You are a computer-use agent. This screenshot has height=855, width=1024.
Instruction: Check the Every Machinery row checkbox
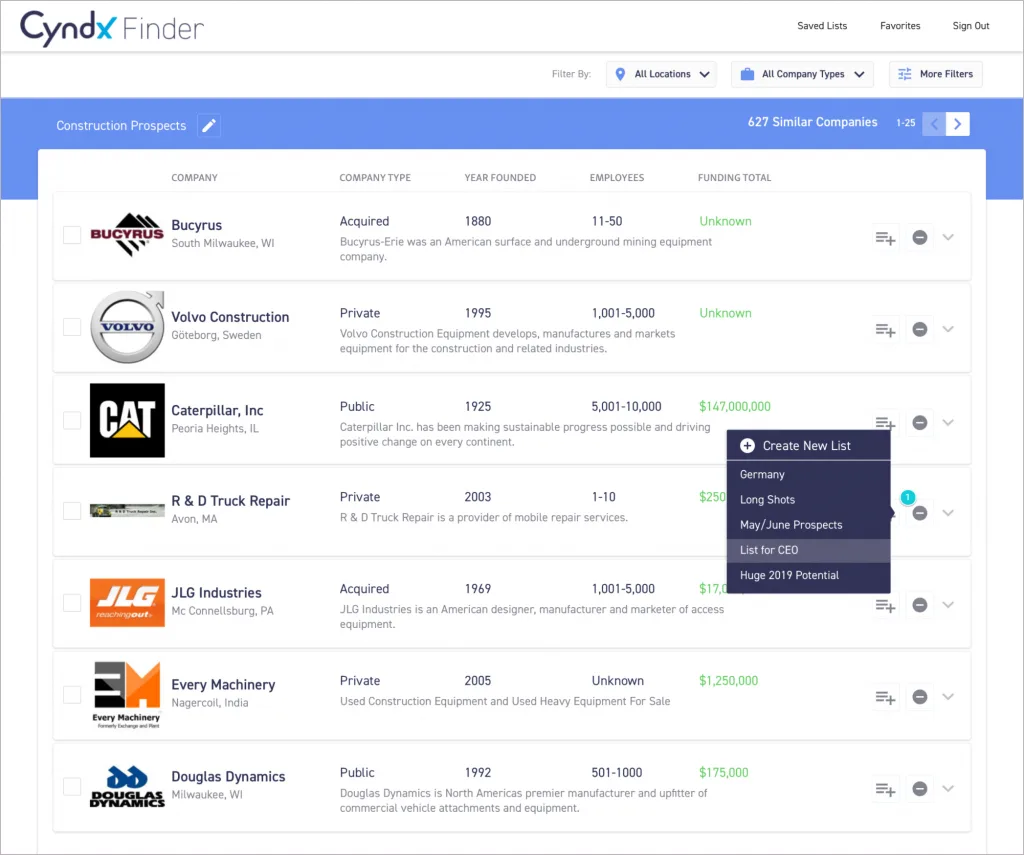click(x=72, y=694)
